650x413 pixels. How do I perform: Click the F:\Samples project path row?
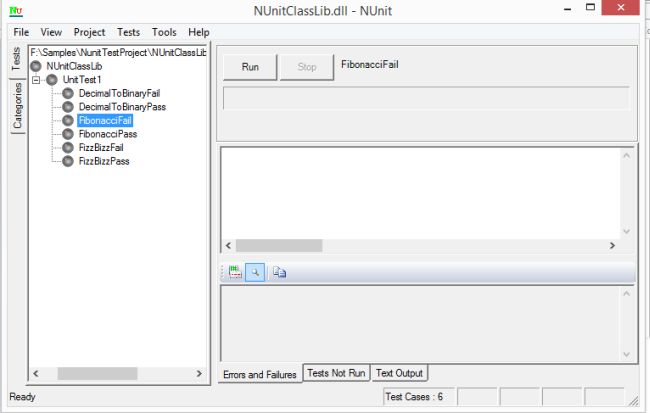point(118,53)
